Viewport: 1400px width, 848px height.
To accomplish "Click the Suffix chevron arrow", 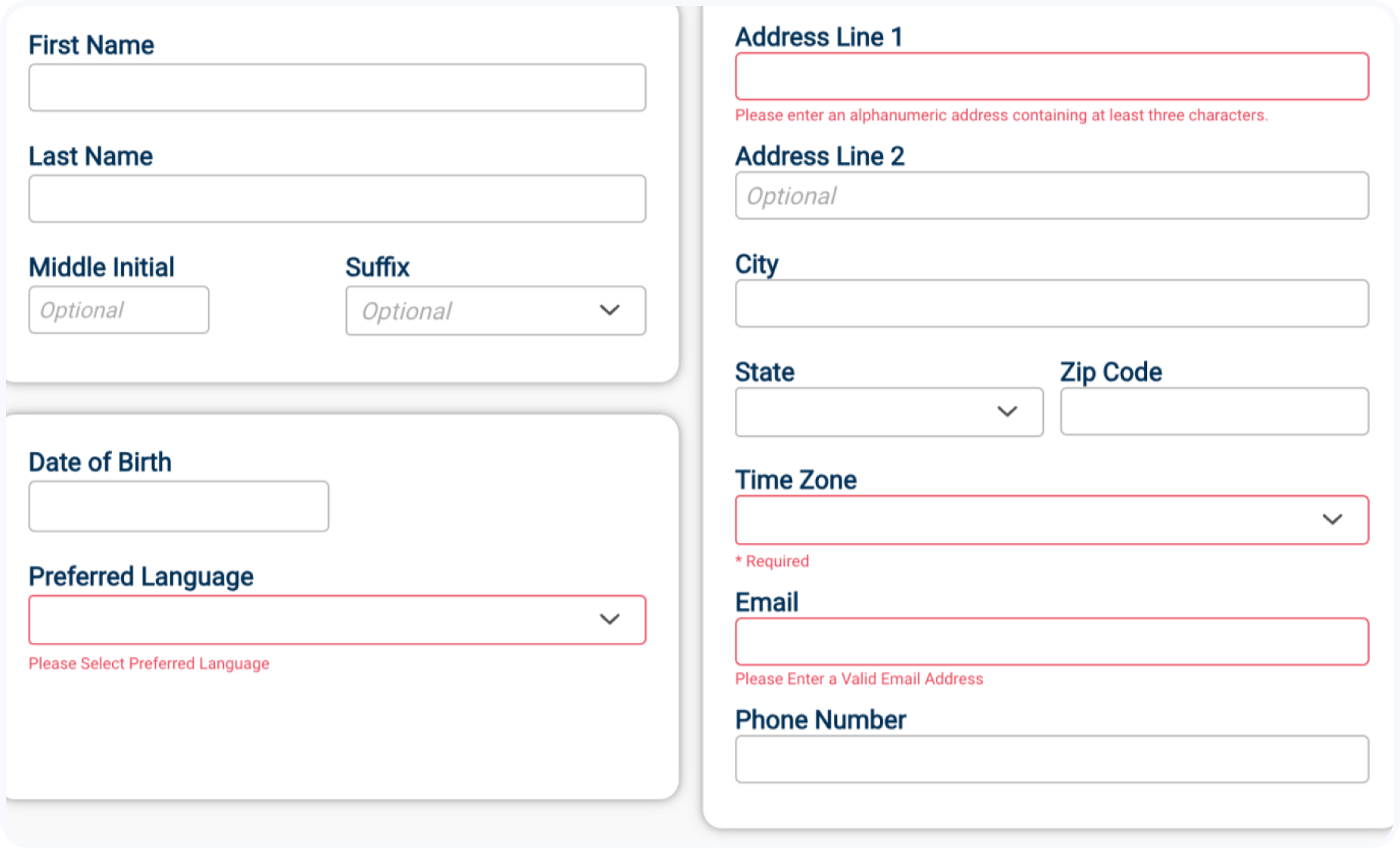I will [x=609, y=310].
